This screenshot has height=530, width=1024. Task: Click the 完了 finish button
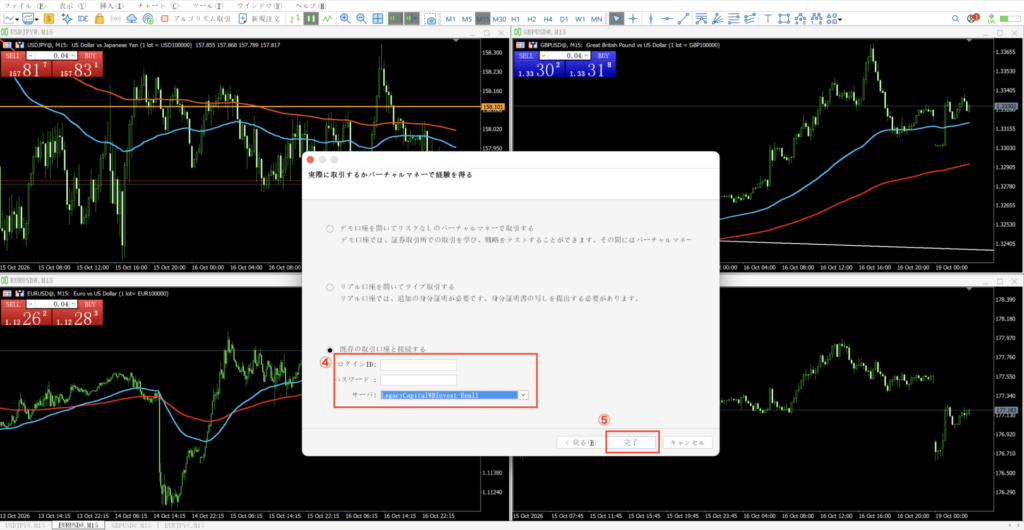tap(631, 443)
